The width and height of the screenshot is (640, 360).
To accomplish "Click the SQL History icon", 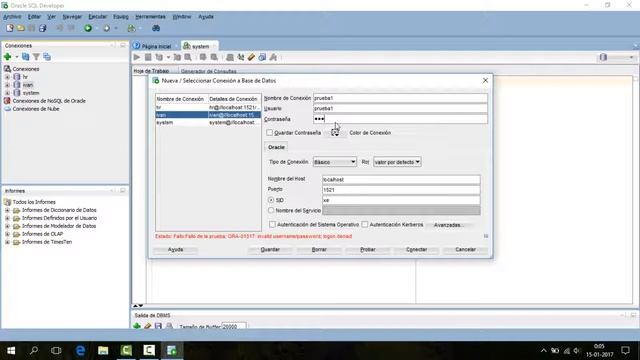I will [x=262, y=57].
